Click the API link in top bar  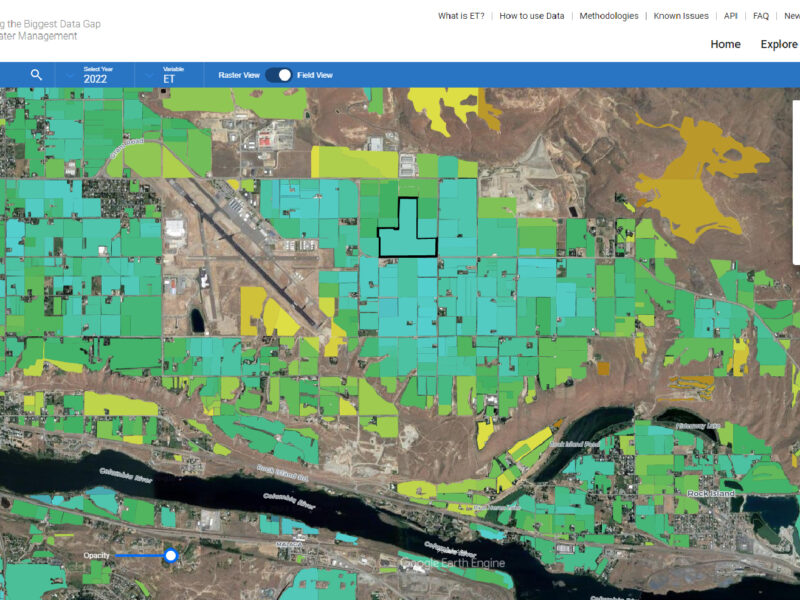(x=730, y=16)
